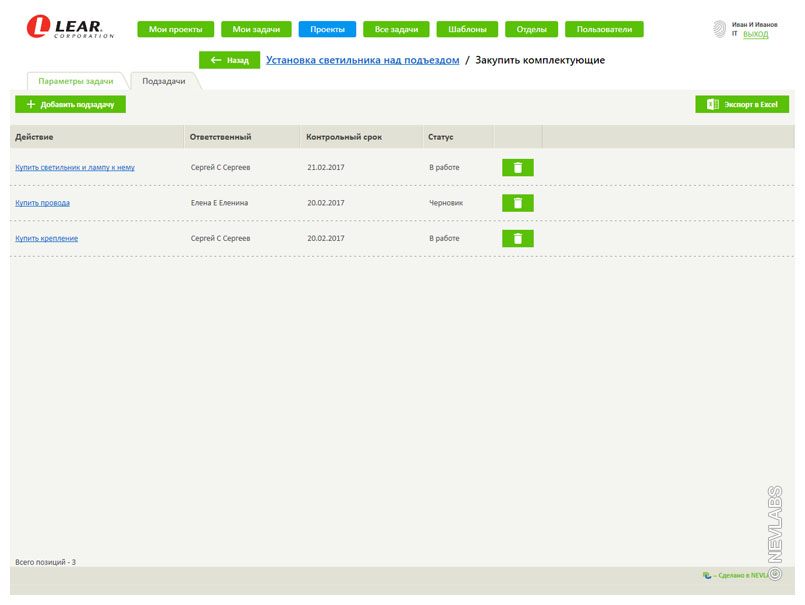Switch to the 'Параметры задачи' tab
Viewport: 805px width, 605px height.
pos(76,81)
